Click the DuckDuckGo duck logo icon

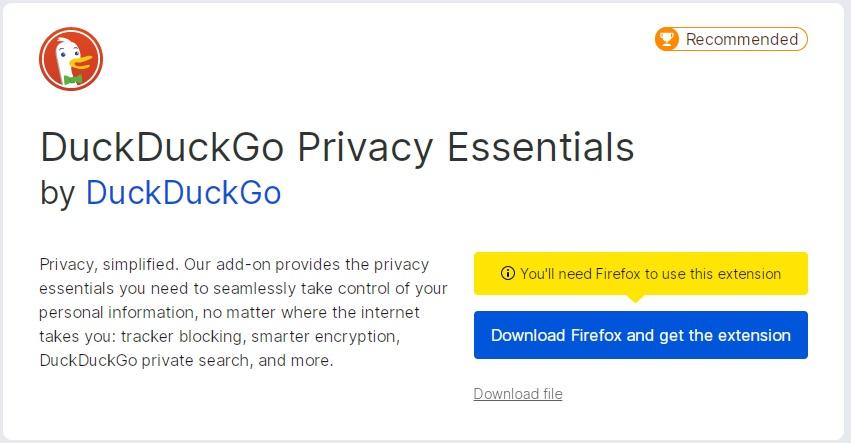click(x=71, y=59)
